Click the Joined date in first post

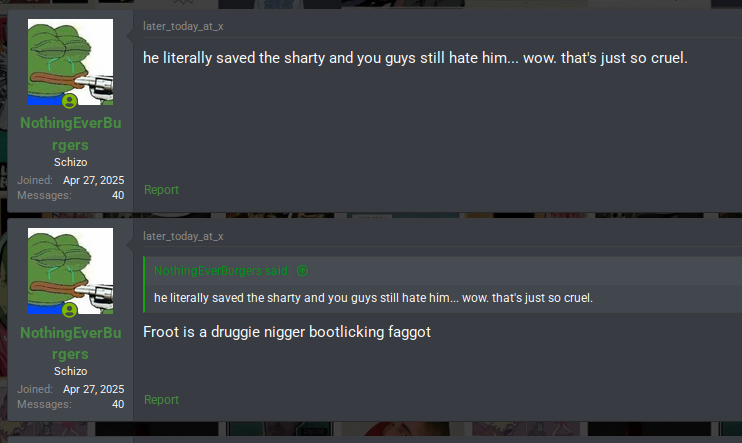coord(94,180)
